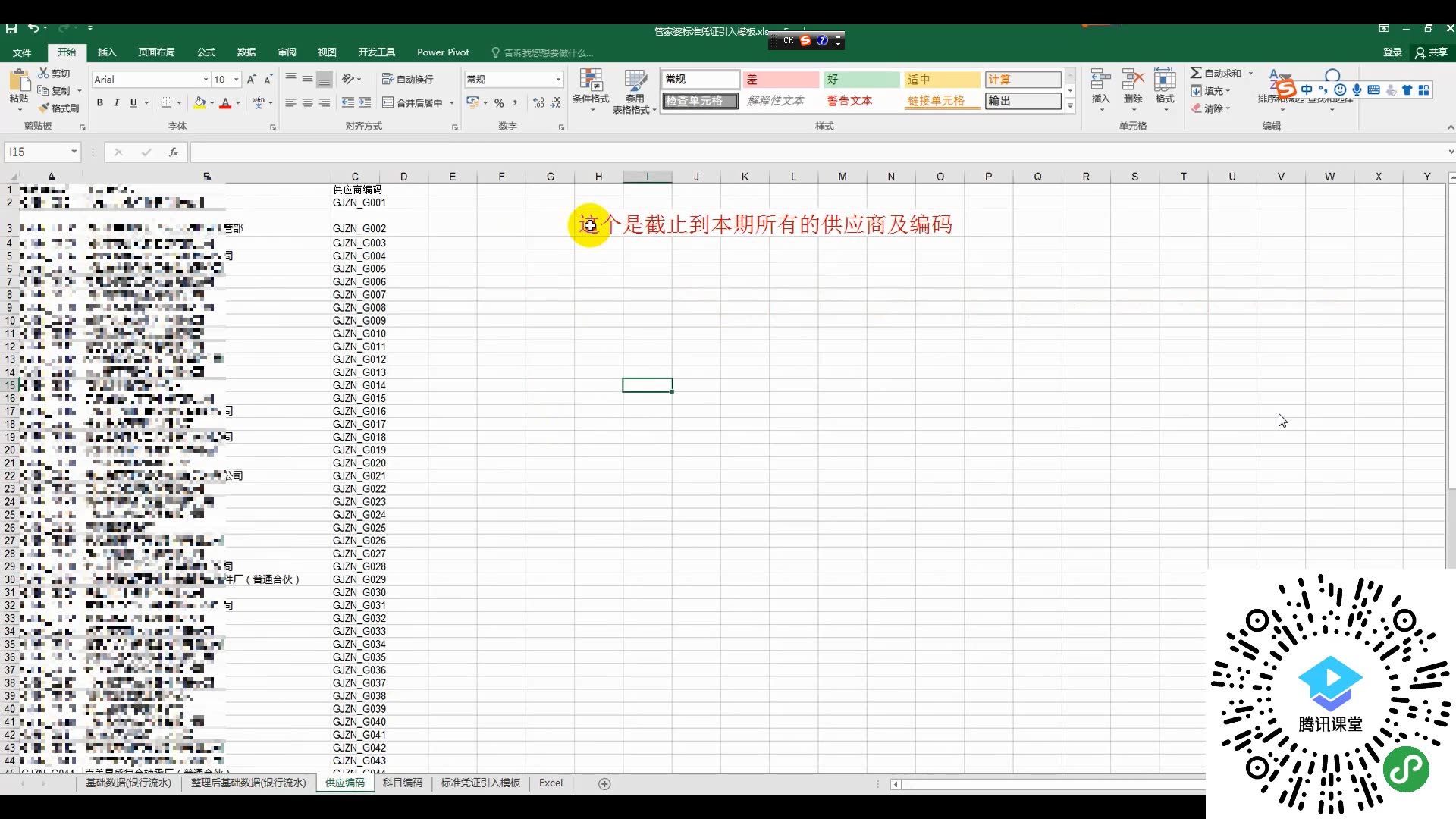Open the 标准凭证引入模板 sheet tab
Screen dimensions: 1456x819
click(480, 783)
